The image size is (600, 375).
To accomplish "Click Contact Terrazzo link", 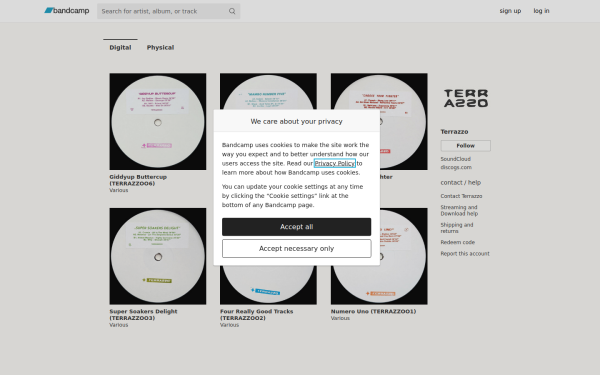I will pos(461,196).
